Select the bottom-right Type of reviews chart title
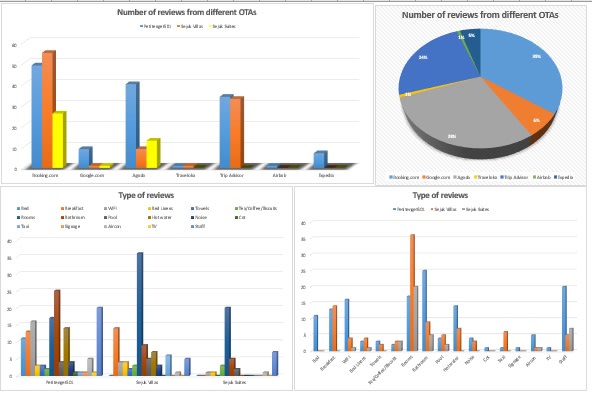The height and width of the screenshot is (396, 592). [440, 195]
